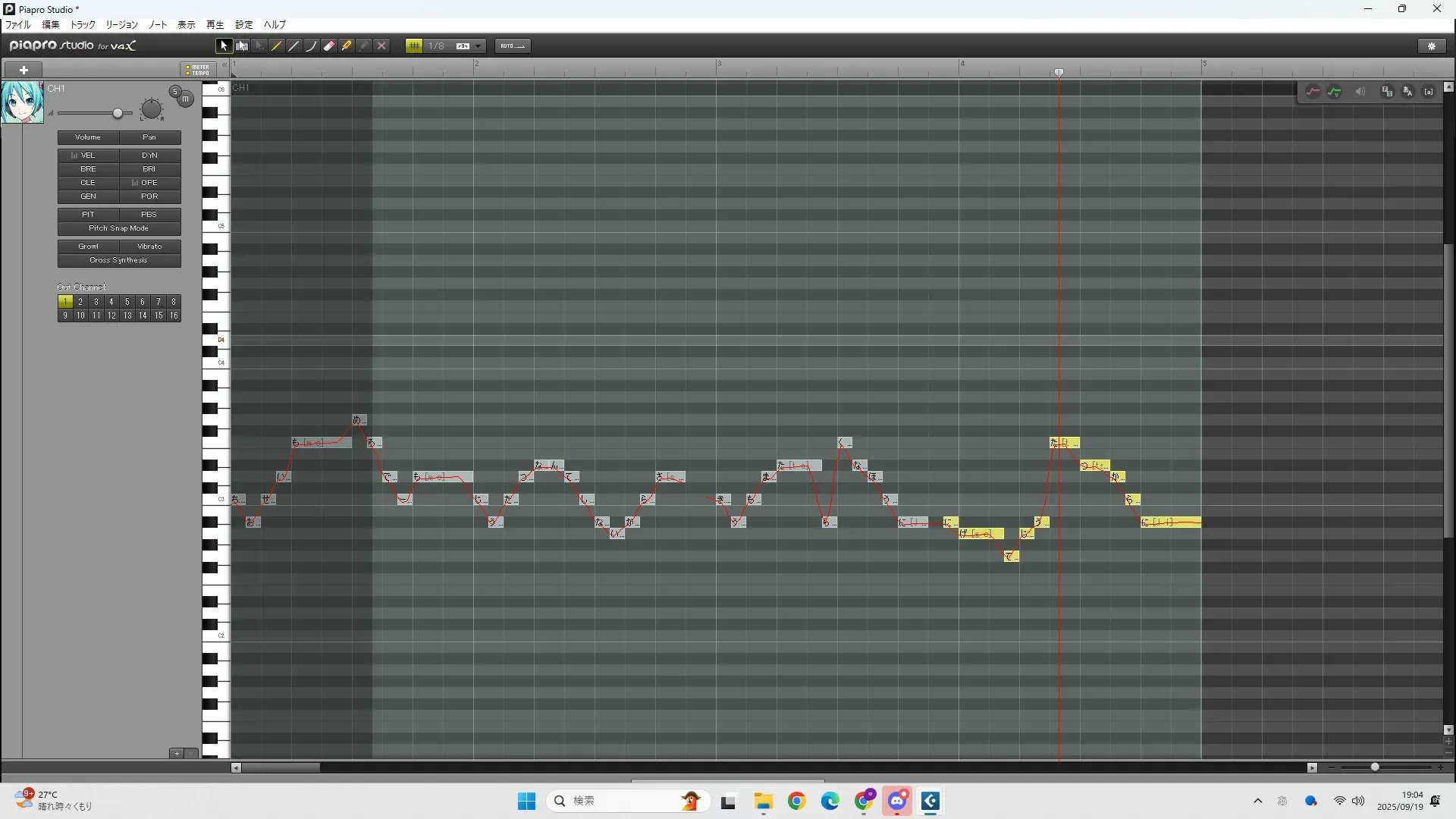Select the eraser tool
Image resolution: width=1456 pixels, height=819 pixels.
click(329, 46)
